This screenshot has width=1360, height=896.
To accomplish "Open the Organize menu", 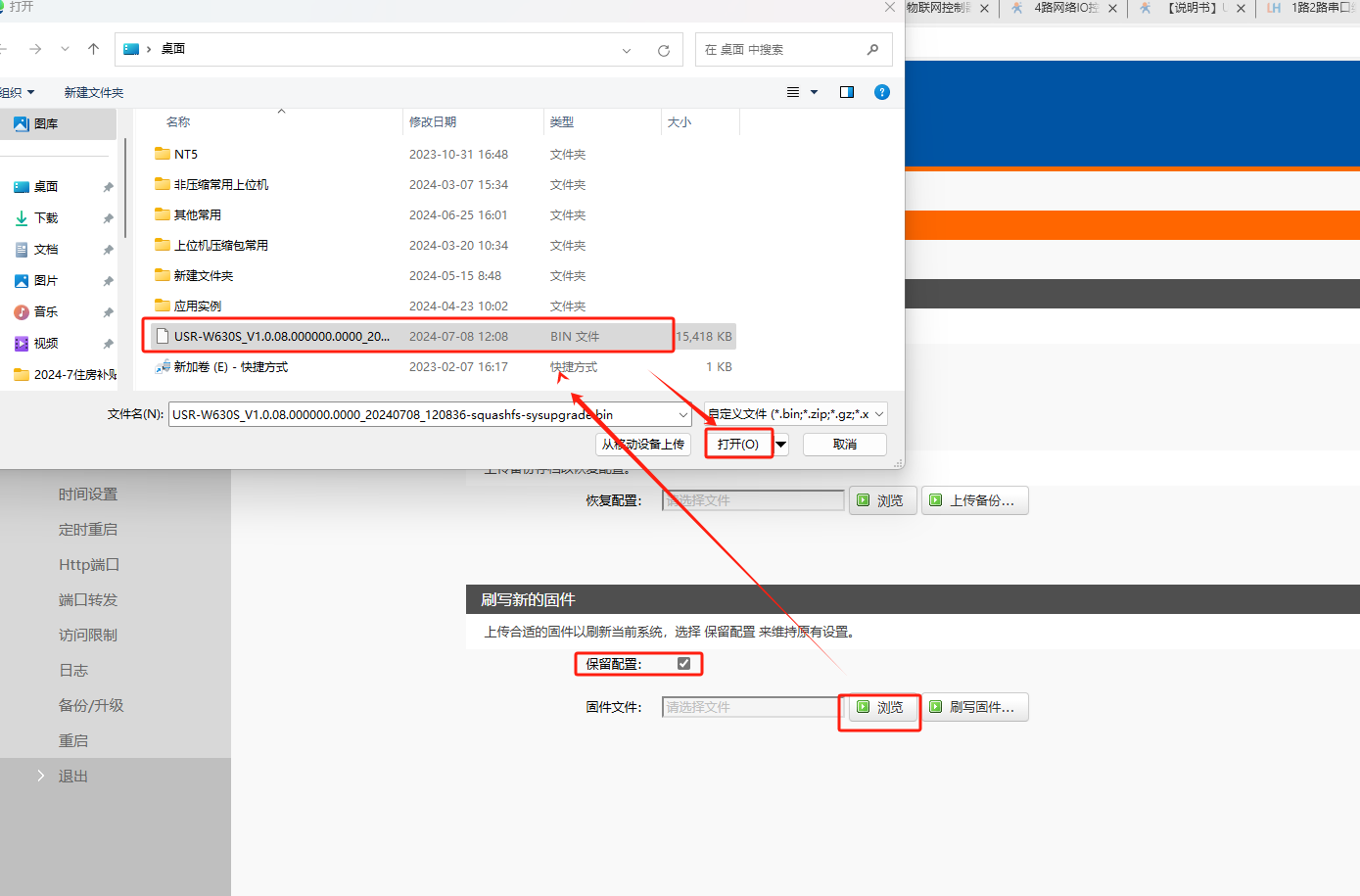I will point(17,92).
